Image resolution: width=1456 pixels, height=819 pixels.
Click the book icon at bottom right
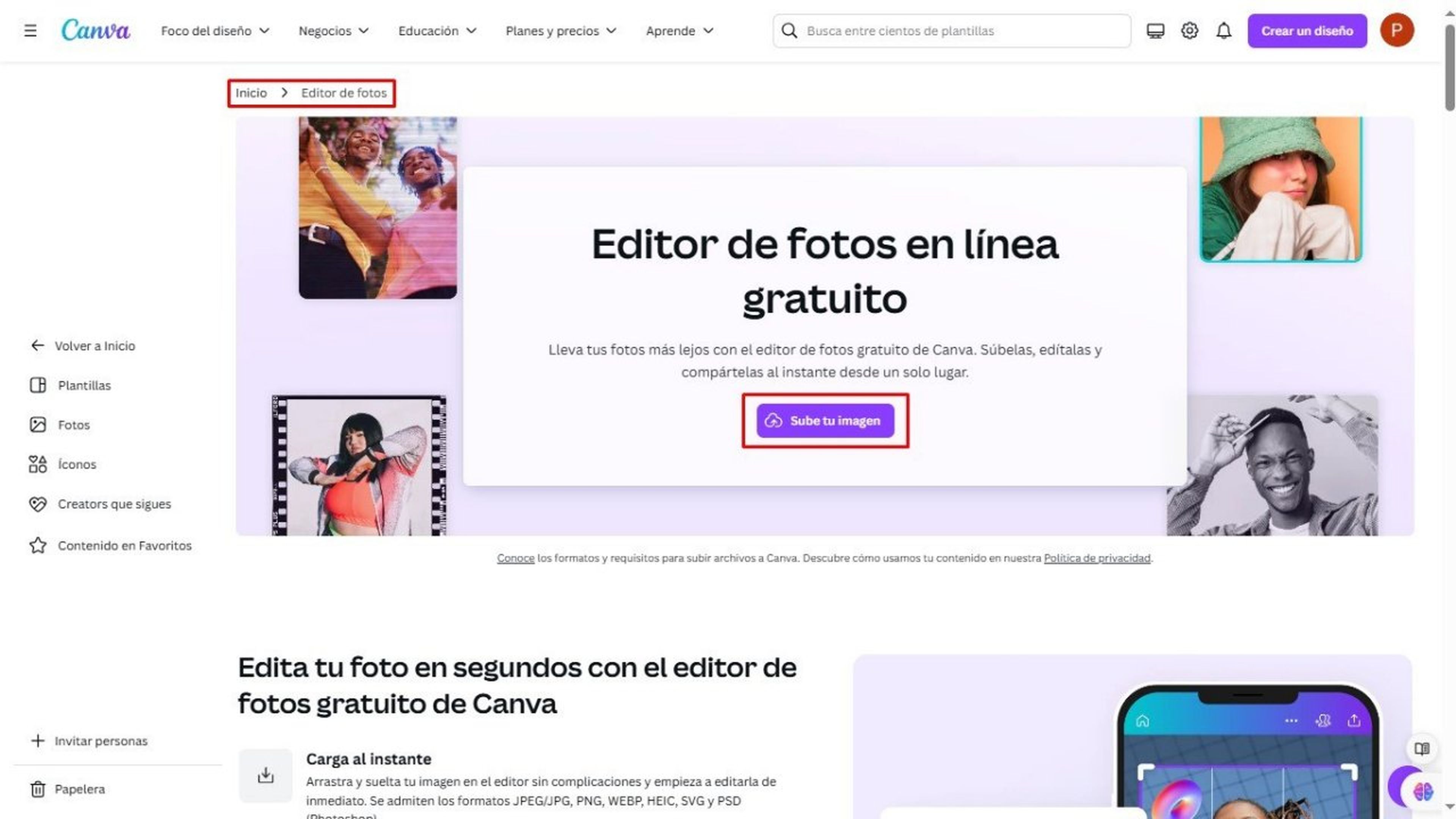(1422, 749)
